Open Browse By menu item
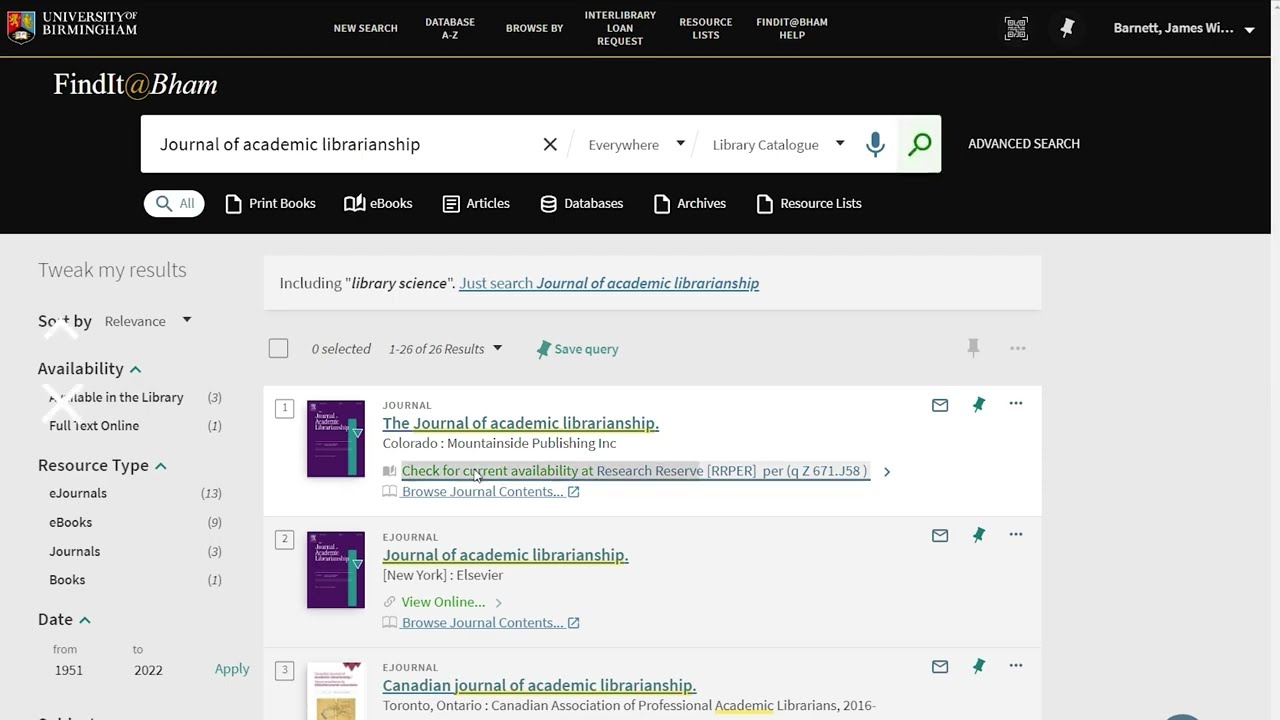The height and width of the screenshot is (720, 1280). click(534, 28)
